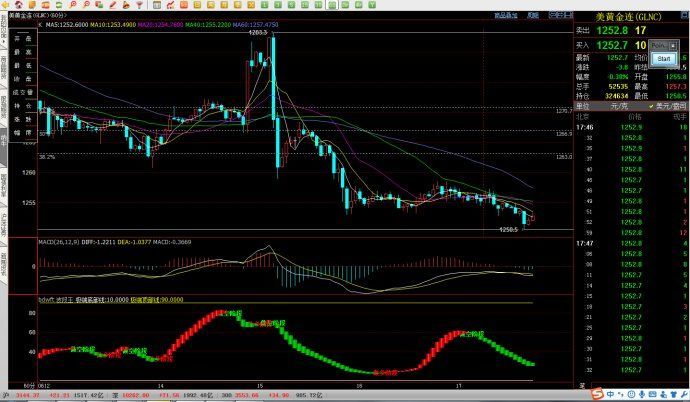Open the 周期 period selector above chart
The image size is (690, 402).
point(532,15)
